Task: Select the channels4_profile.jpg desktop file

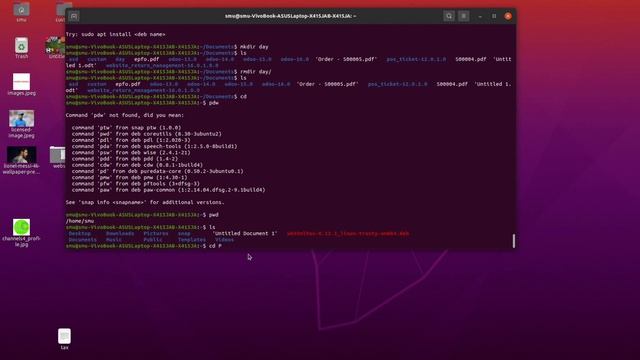Action: (21, 233)
